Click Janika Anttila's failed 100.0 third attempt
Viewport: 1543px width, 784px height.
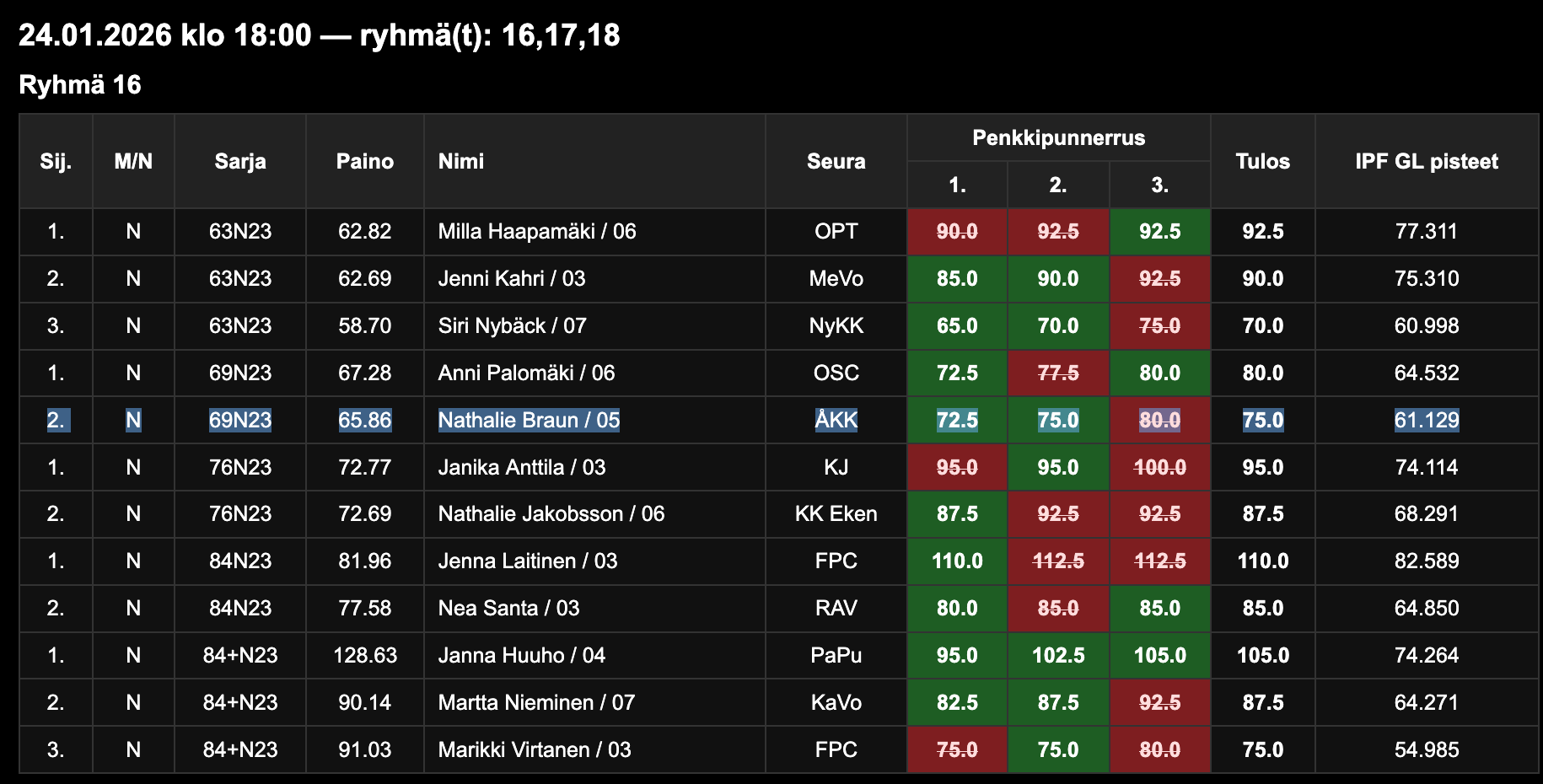(x=1159, y=467)
